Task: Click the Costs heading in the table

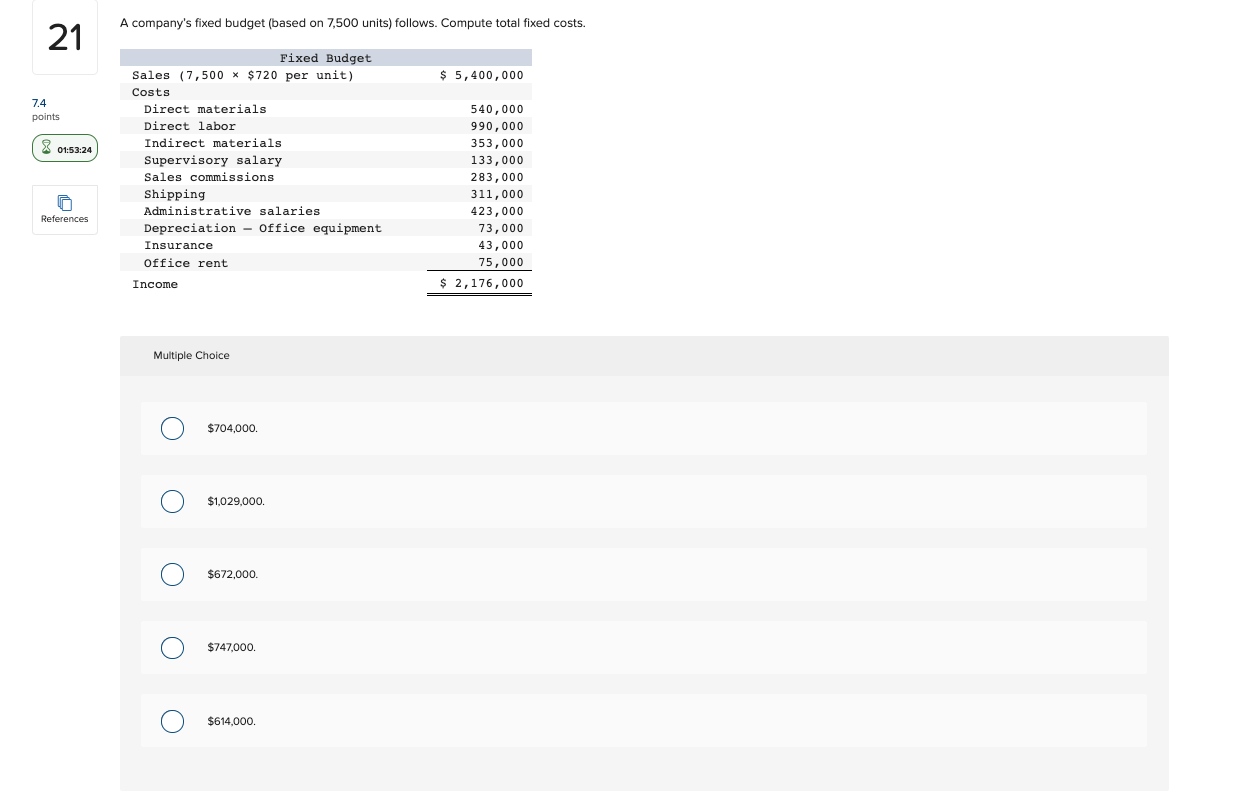Action: click(151, 92)
